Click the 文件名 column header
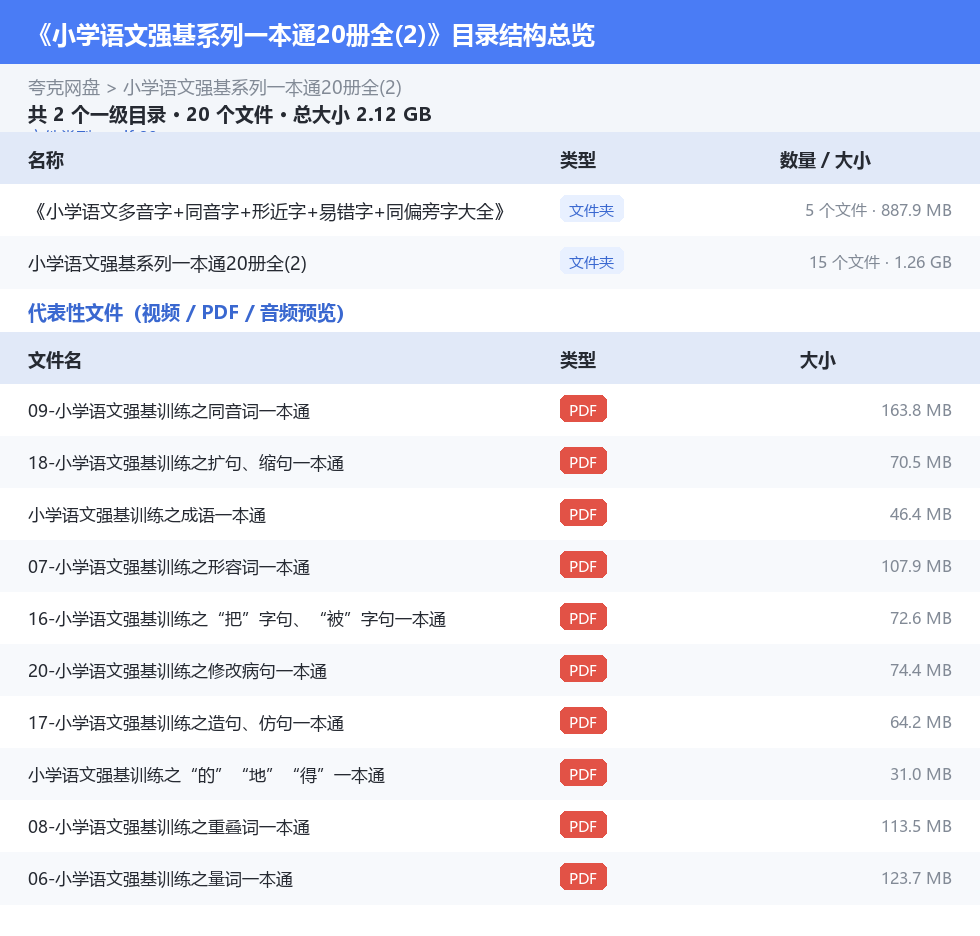This screenshot has width=980, height=936. pyautogui.click(x=54, y=360)
